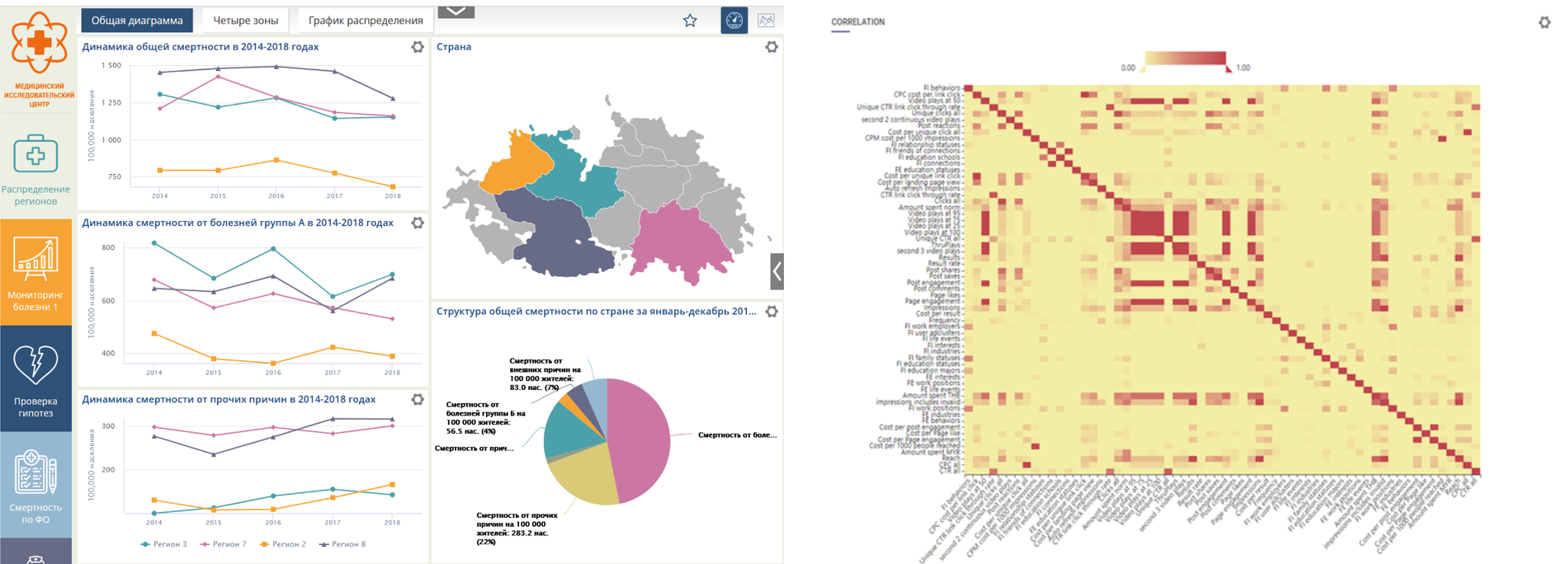Open the График распределения tab
1568x564 pixels.
click(365, 21)
